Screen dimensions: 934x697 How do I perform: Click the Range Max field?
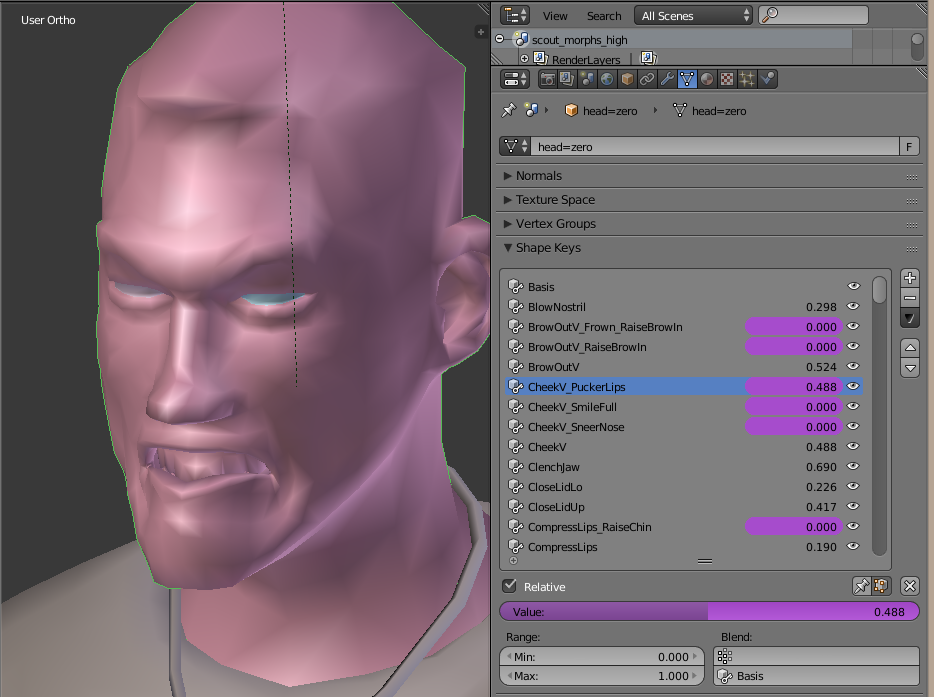tap(602, 676)
